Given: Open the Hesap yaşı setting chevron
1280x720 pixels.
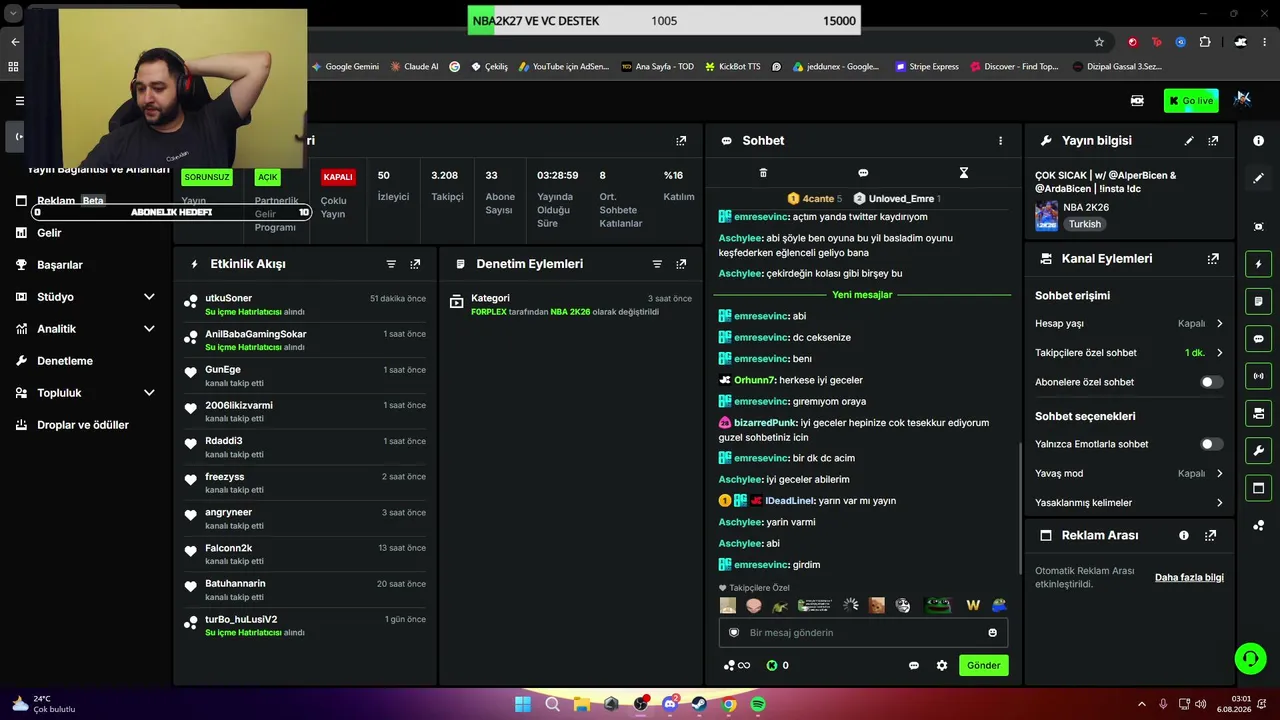Looking at the screenshot, I should (x=1219, y=323).
